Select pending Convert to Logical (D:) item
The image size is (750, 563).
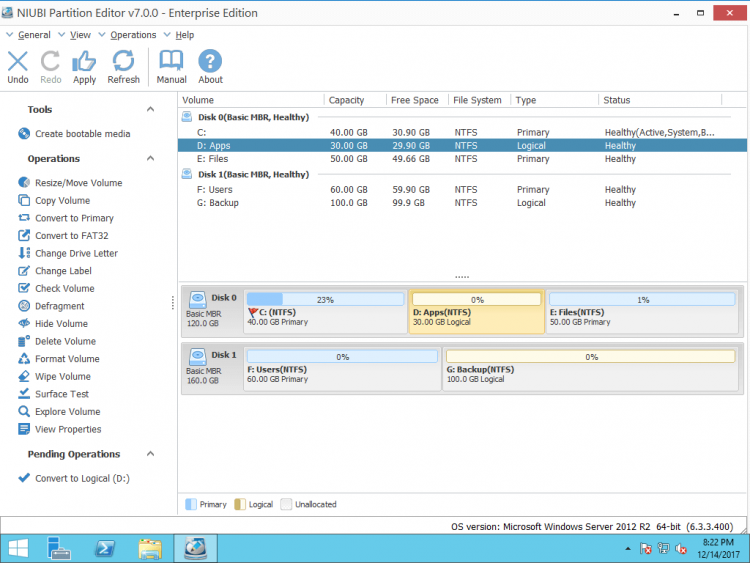click(x=82, y=478)
